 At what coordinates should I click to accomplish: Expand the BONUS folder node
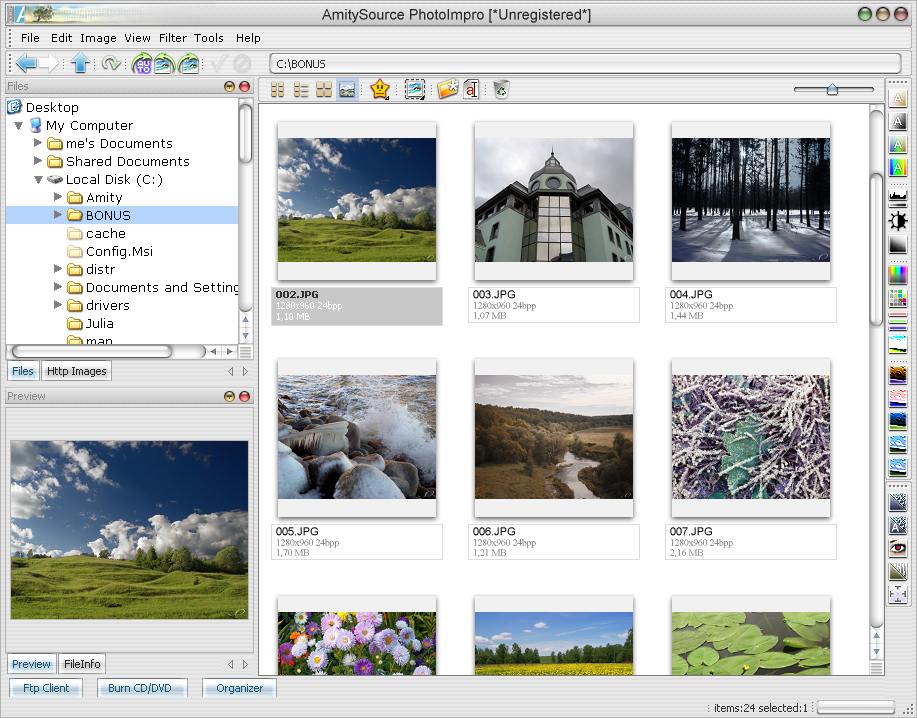tap(57, 215)
